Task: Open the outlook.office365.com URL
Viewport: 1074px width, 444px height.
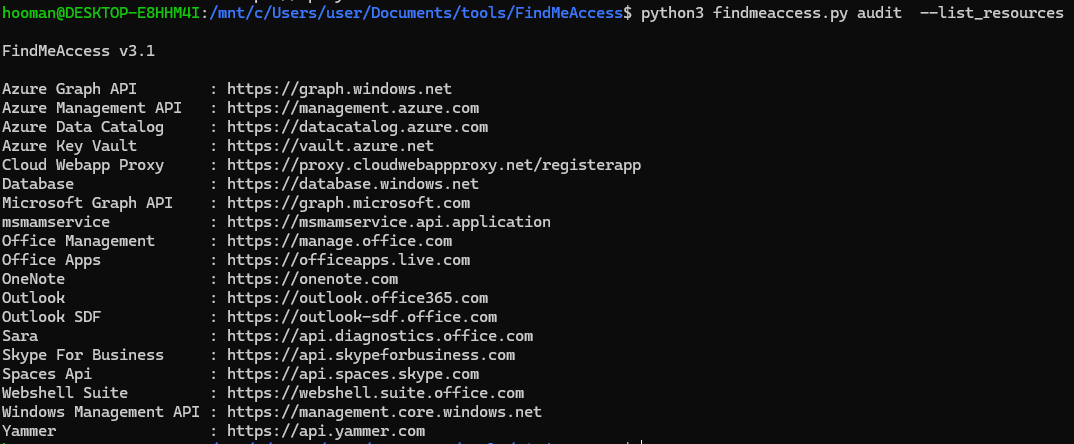Action: 357,298
